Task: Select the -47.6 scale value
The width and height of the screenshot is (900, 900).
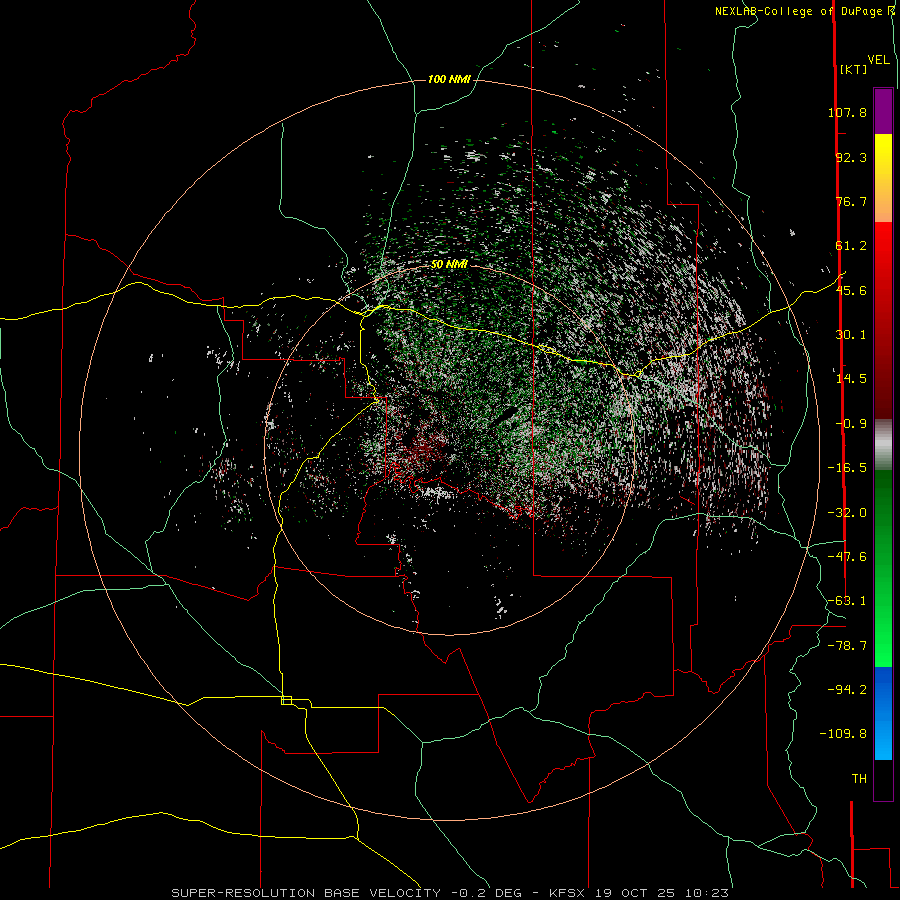Action: coord(847,557)
